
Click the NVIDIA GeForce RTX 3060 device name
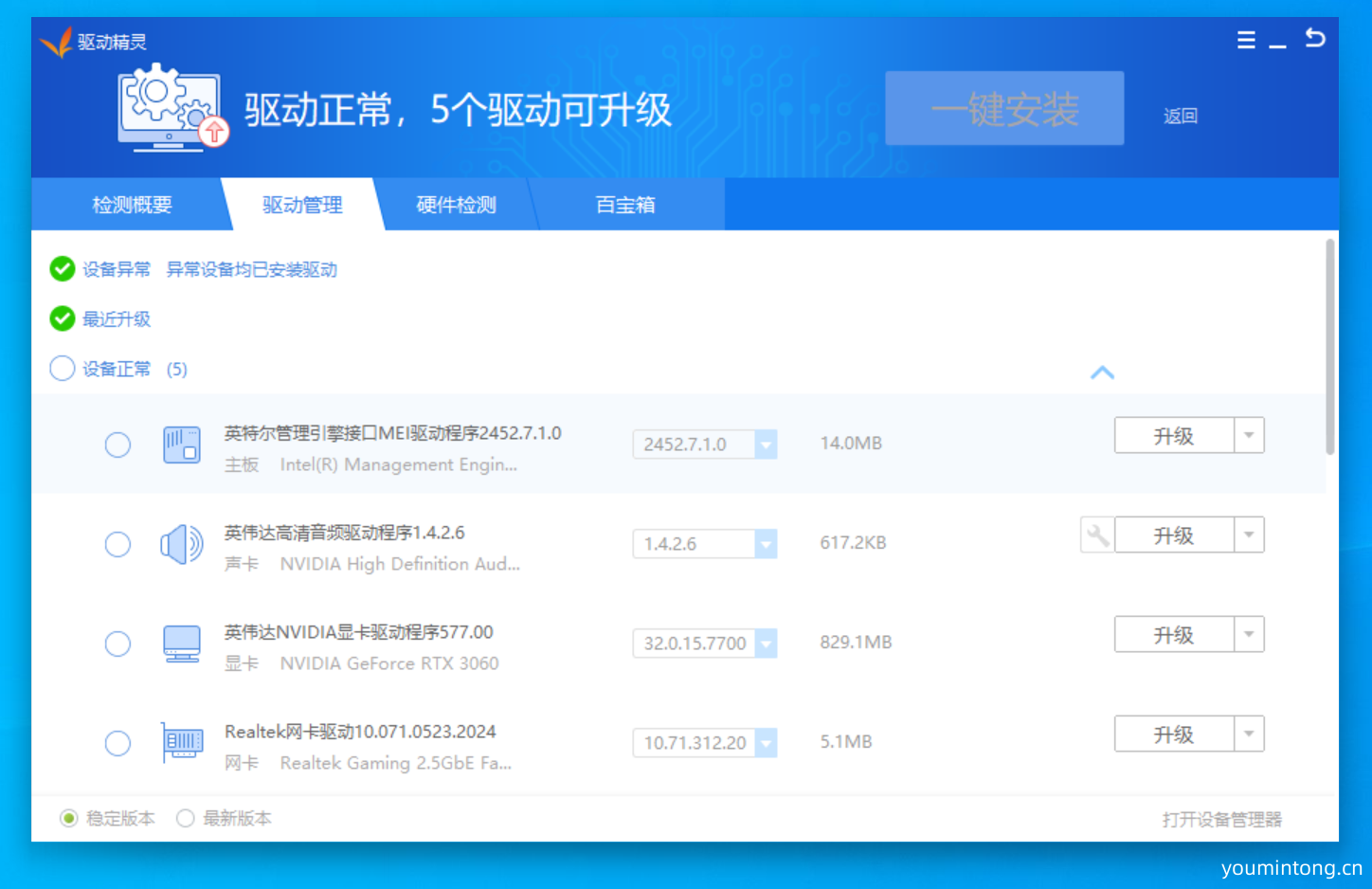[x=389, y=663]
